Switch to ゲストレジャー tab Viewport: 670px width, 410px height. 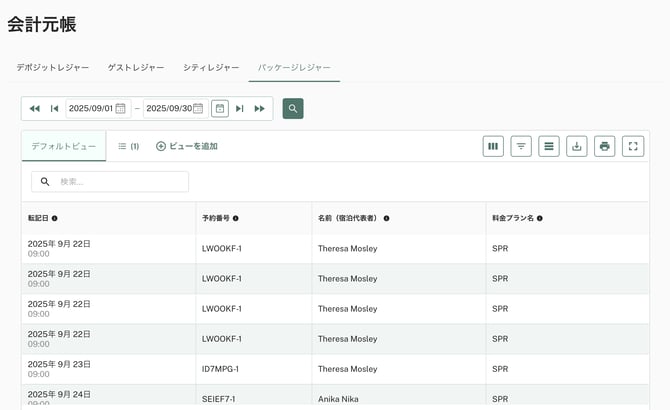(x=136, y=67)
